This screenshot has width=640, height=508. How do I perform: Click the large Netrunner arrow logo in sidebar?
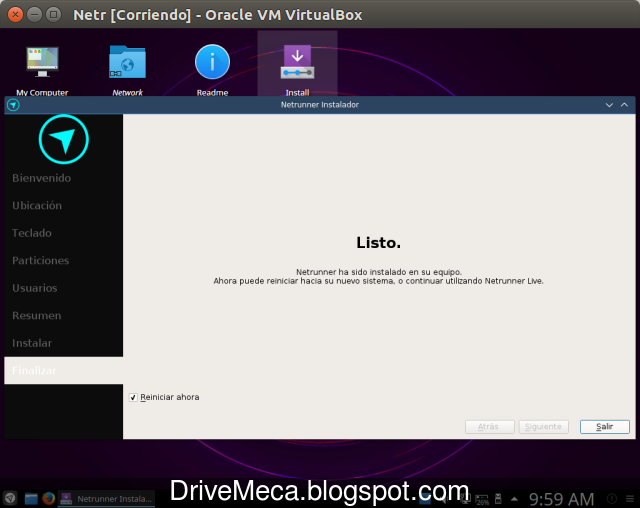point(64,140)
